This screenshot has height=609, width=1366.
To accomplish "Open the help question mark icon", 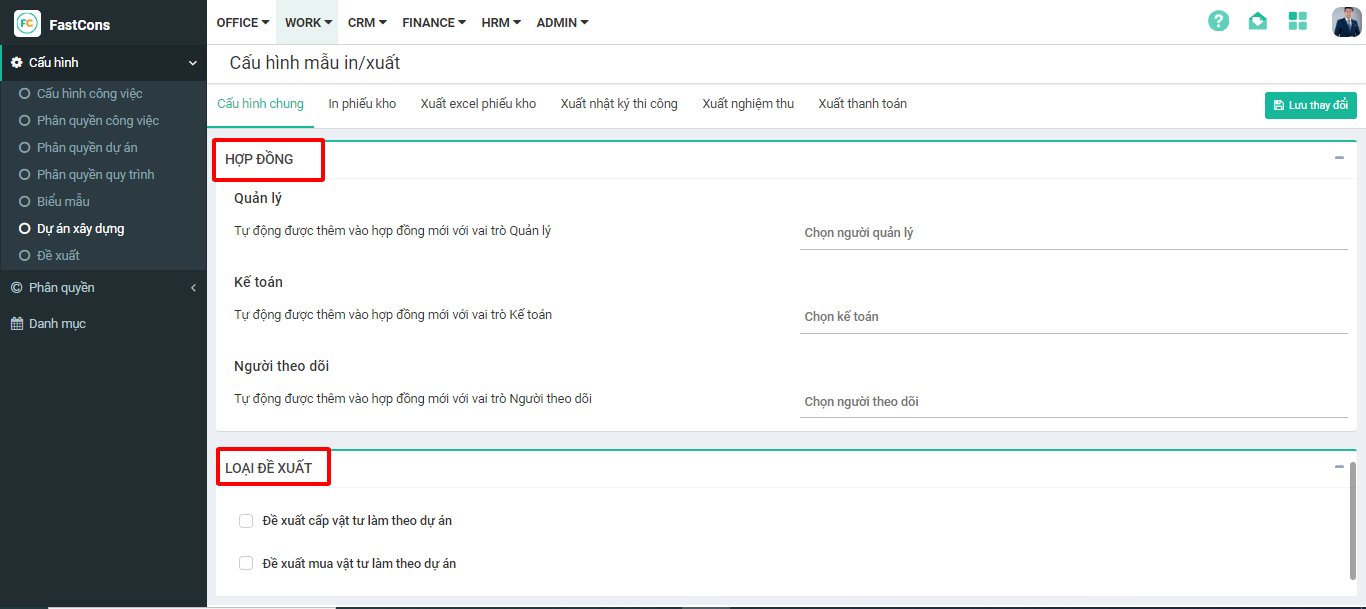I will [1218, 21].
